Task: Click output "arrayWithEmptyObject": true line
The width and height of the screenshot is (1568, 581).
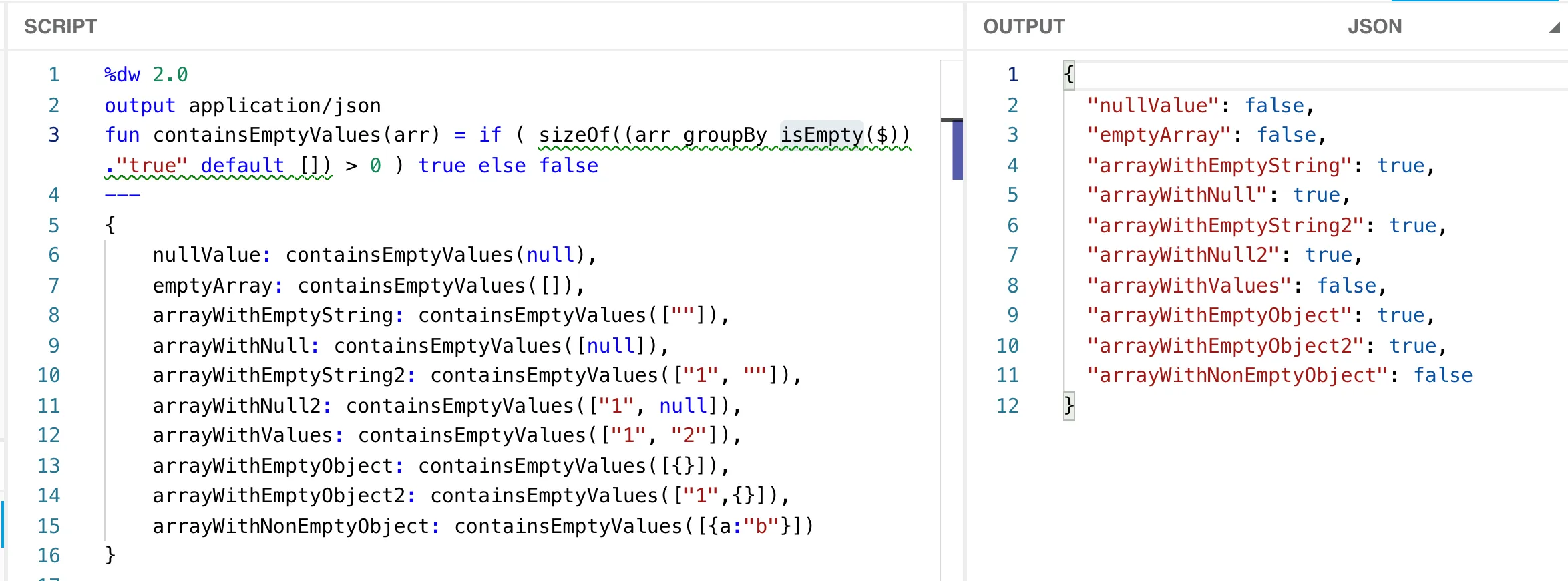Action: pos(1261,315)
